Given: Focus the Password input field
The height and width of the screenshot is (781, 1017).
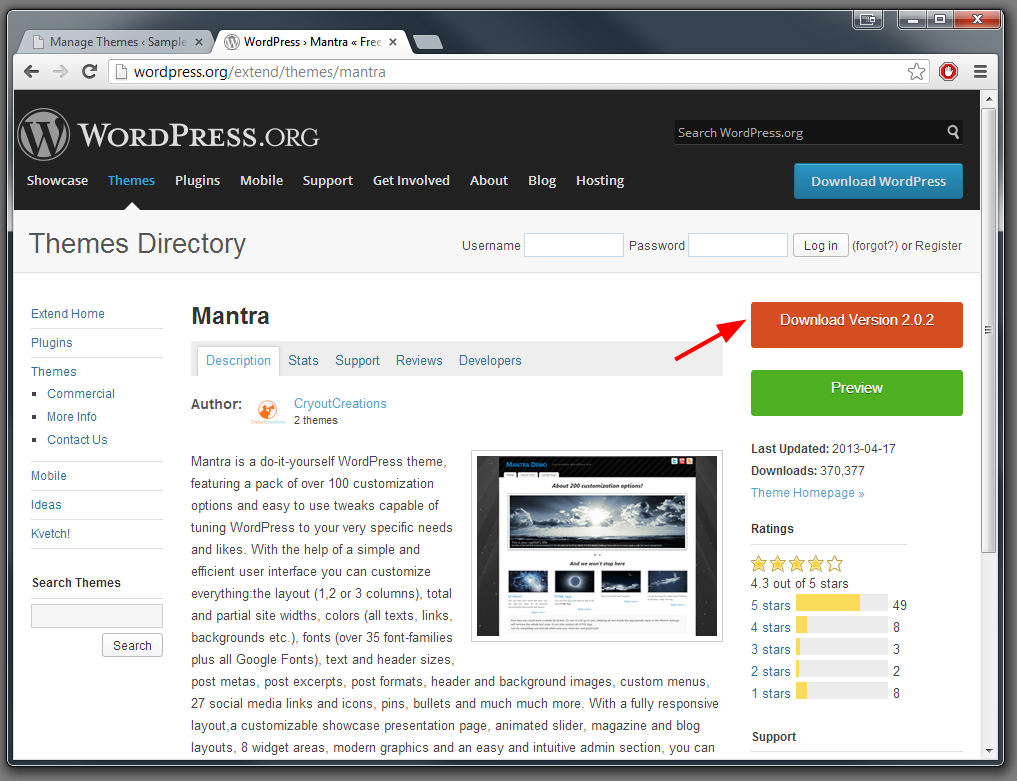Looking at the screenshot, I should tap(738, 245).
